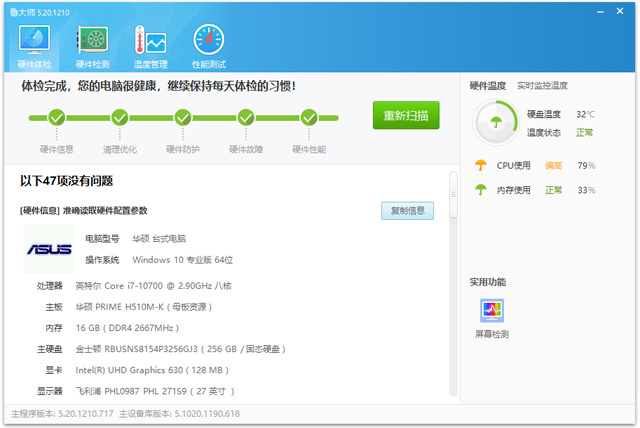
Task: Click the 硬件故障 green checkmark step
Action: coord(246,118)
